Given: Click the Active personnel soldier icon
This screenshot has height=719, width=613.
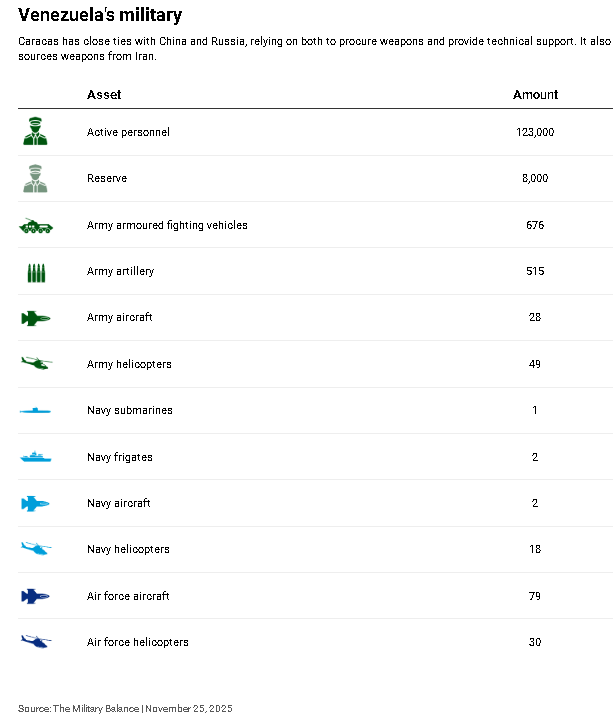Looking at the screenshot, I should tap(35, 131).
